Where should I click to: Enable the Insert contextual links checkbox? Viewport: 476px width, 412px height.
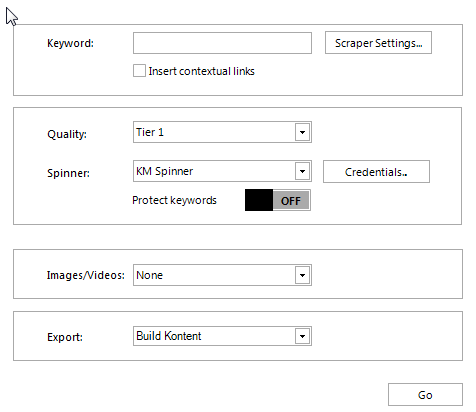coord(139,71)
